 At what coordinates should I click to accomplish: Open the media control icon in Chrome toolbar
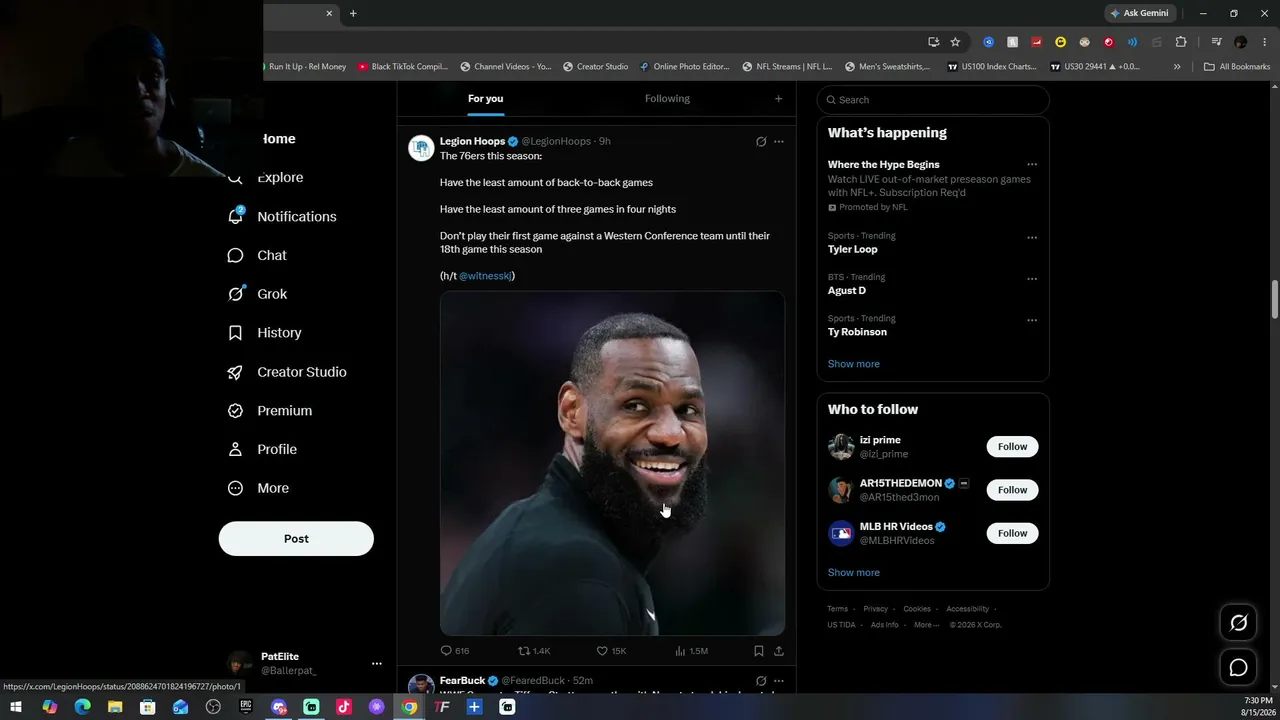pos(1216,42)
